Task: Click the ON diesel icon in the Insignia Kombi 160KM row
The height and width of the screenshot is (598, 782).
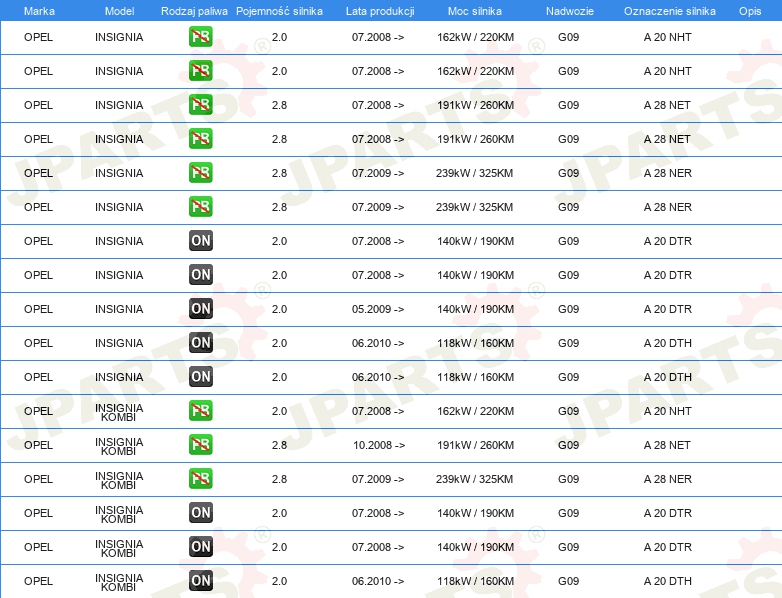Action: 201,581
